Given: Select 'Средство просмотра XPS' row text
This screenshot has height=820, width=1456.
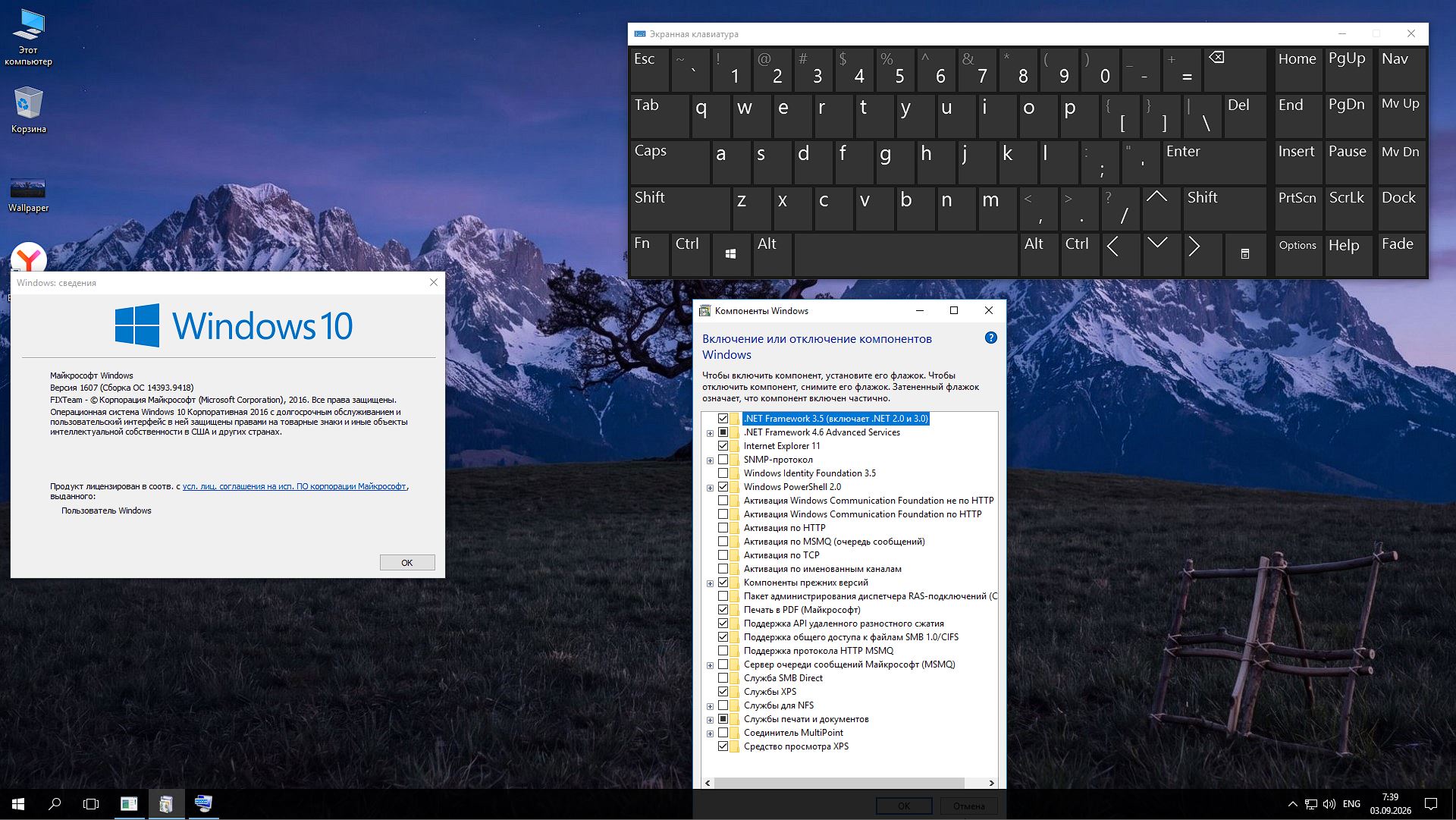Looking at the screenshot, I should [795, 746].
